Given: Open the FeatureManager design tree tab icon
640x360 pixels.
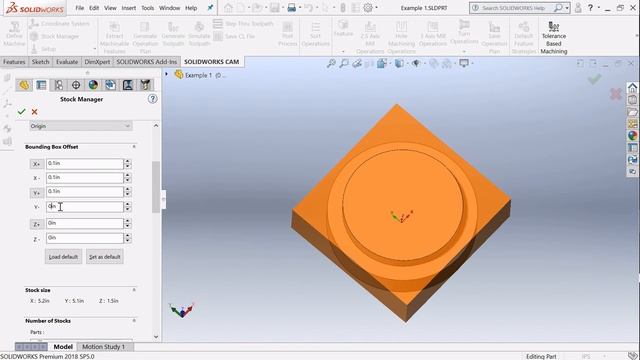Looking at the screenshot, I should 24,85.
